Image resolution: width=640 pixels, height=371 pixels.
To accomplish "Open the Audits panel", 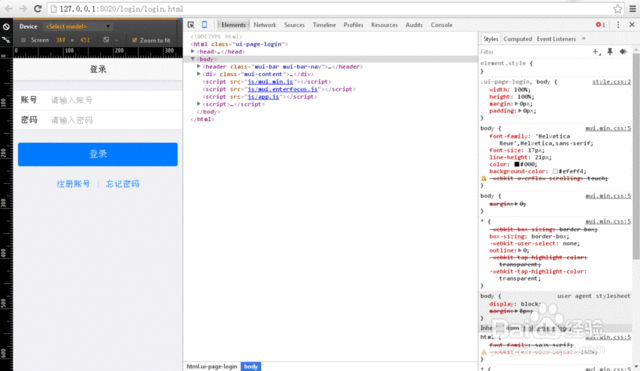I will point(414,25).
